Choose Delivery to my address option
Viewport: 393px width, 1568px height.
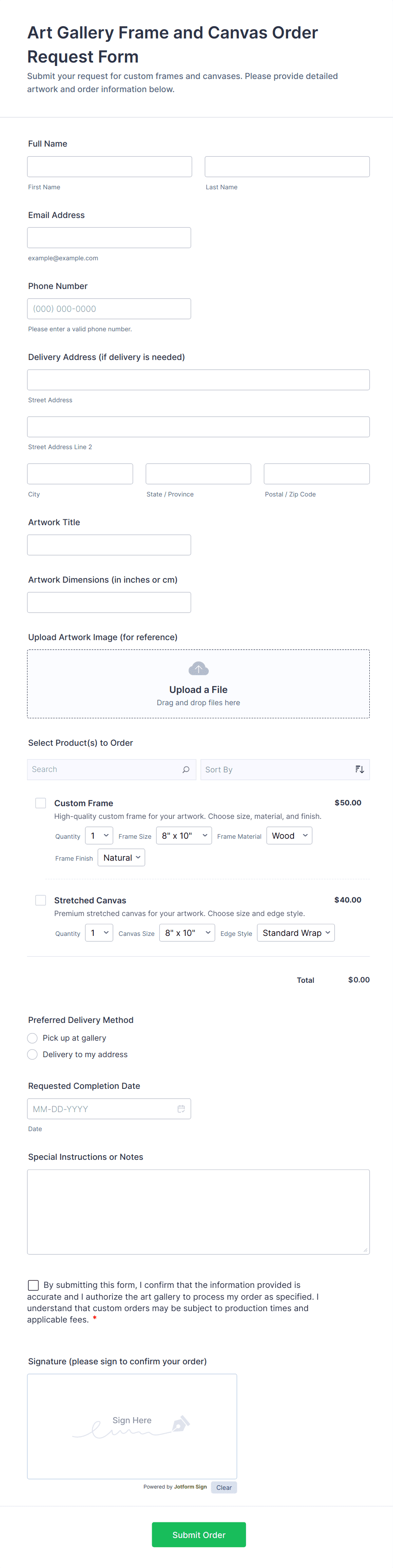tap(33, 1054)
